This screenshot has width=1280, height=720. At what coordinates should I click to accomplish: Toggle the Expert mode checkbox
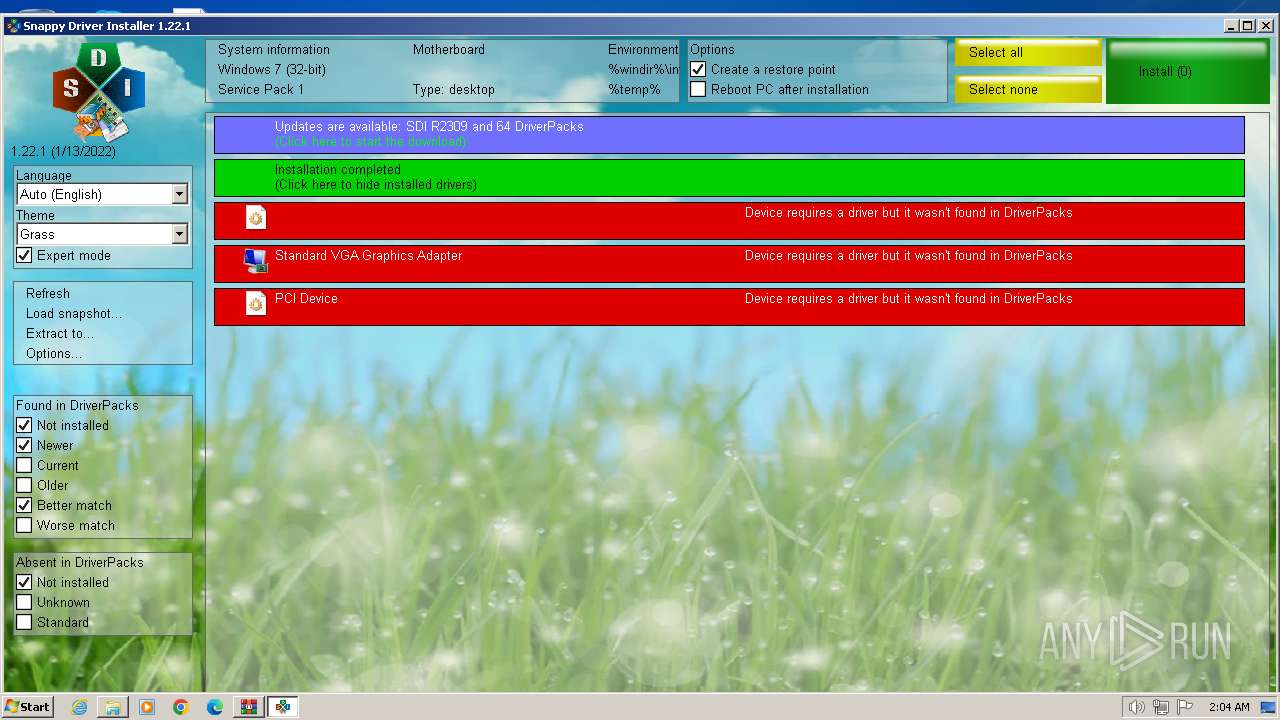point(24,256)
